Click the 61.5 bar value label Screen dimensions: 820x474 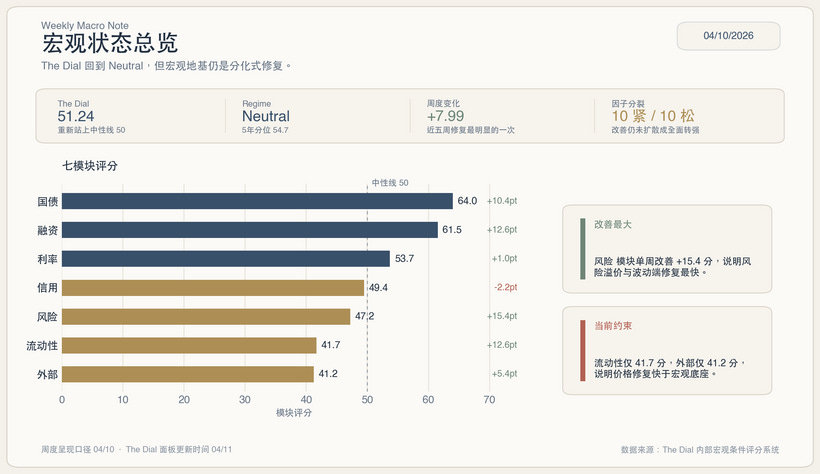coord(452,230)
